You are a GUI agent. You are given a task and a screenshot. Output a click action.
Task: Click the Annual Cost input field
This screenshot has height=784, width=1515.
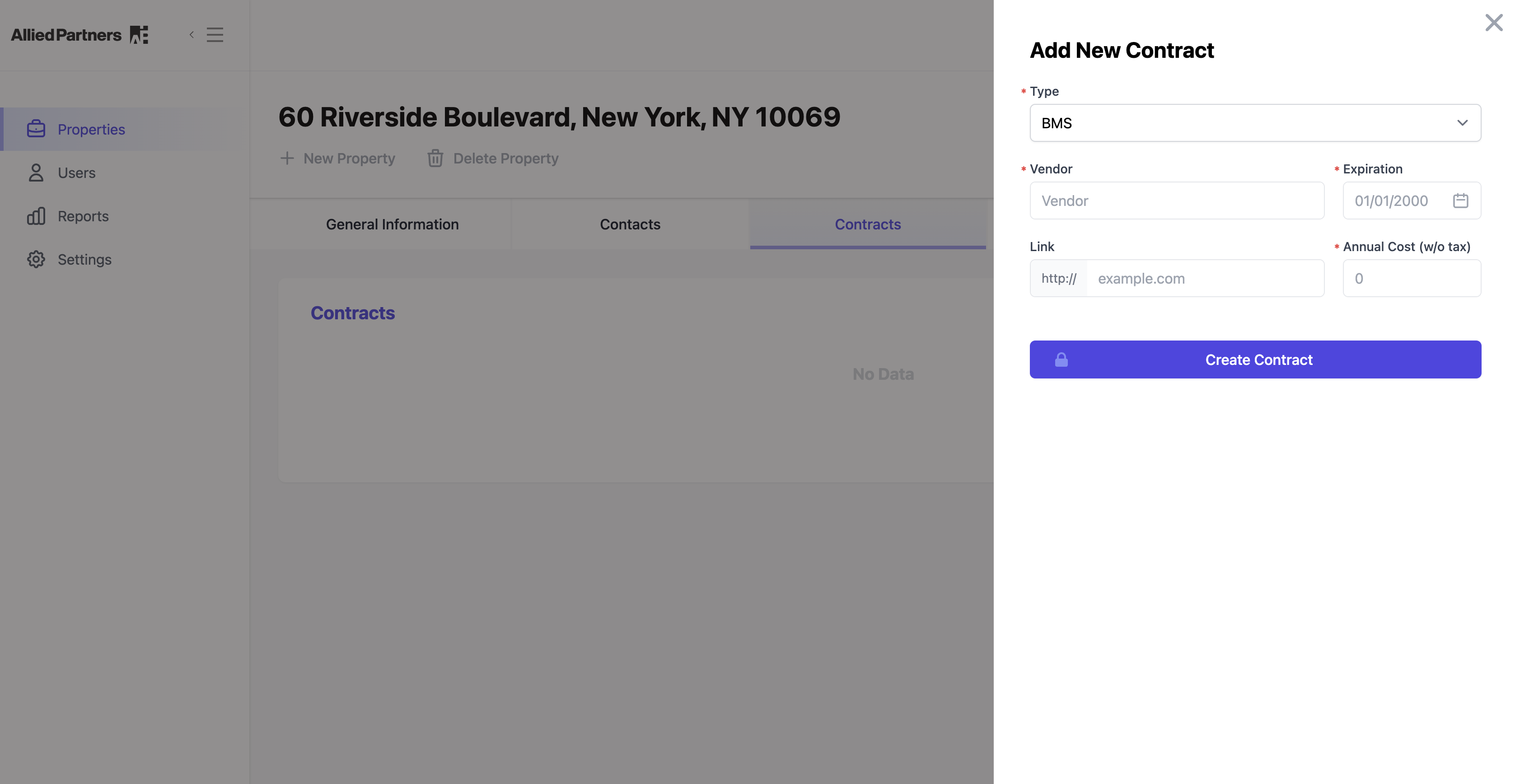(x=1411, y=278)
